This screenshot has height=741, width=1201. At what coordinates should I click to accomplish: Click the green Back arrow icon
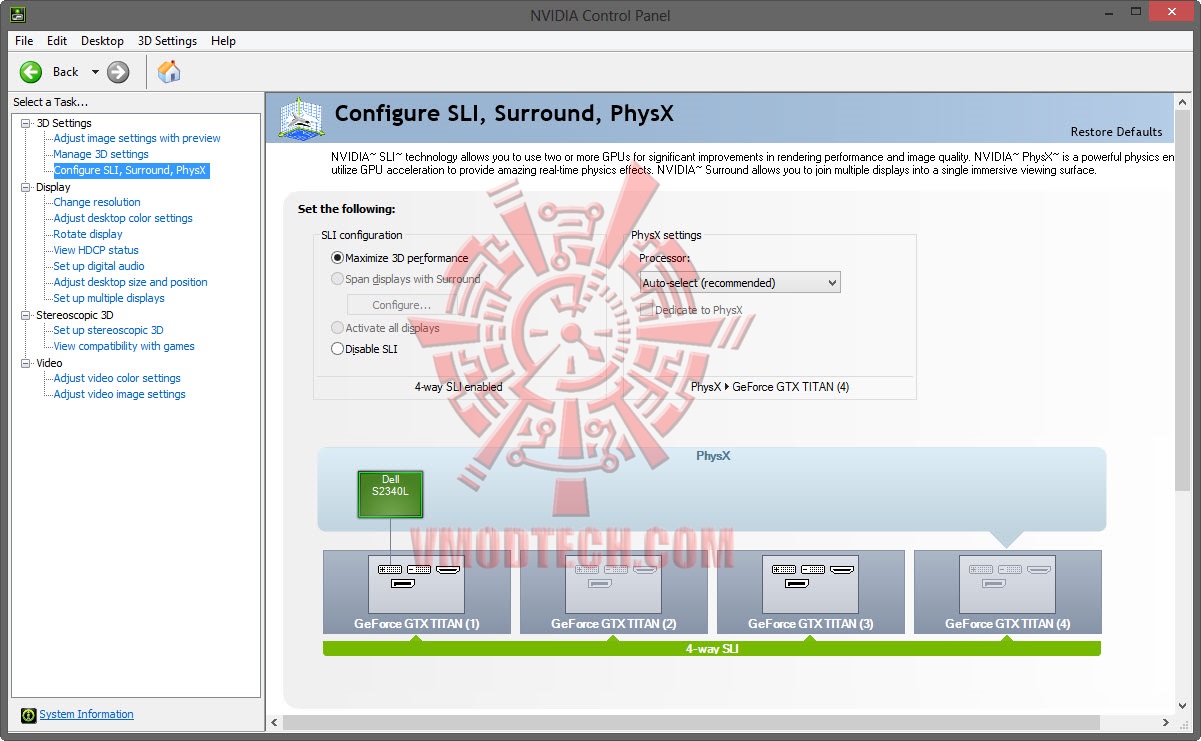31,72
